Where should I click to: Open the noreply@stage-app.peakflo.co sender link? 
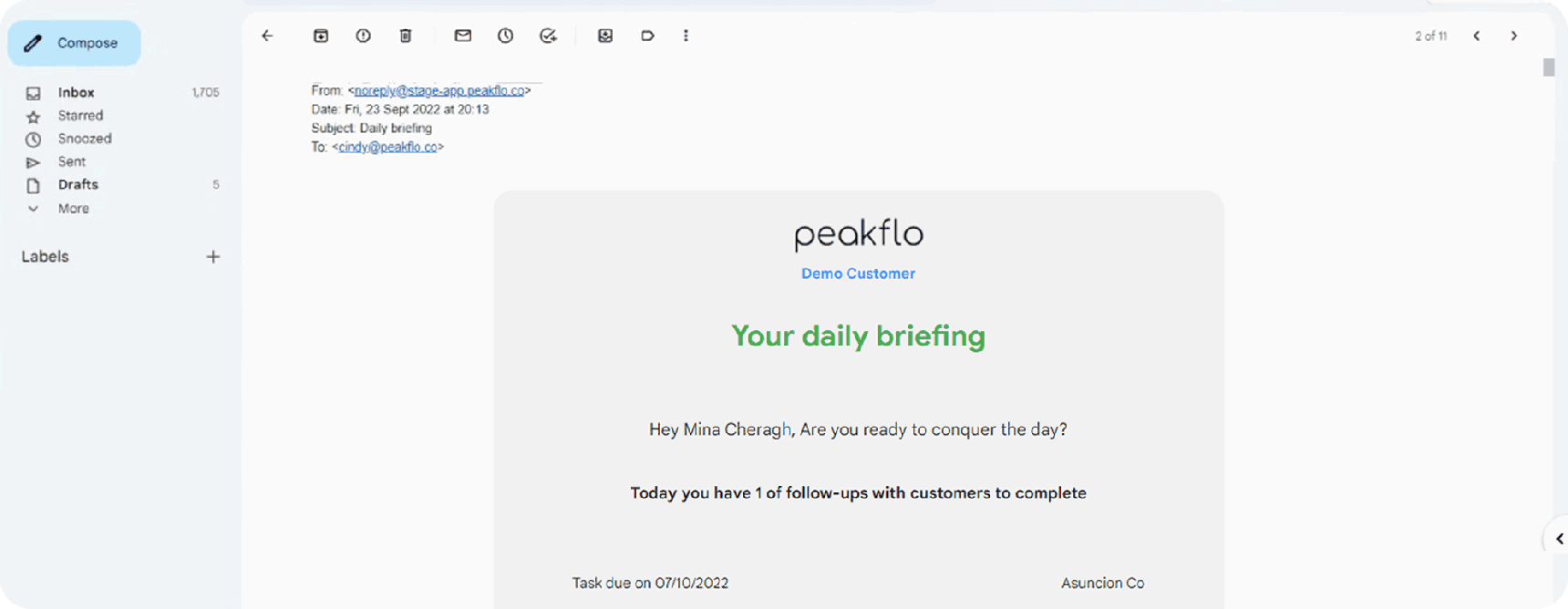(x=439, y=90)
